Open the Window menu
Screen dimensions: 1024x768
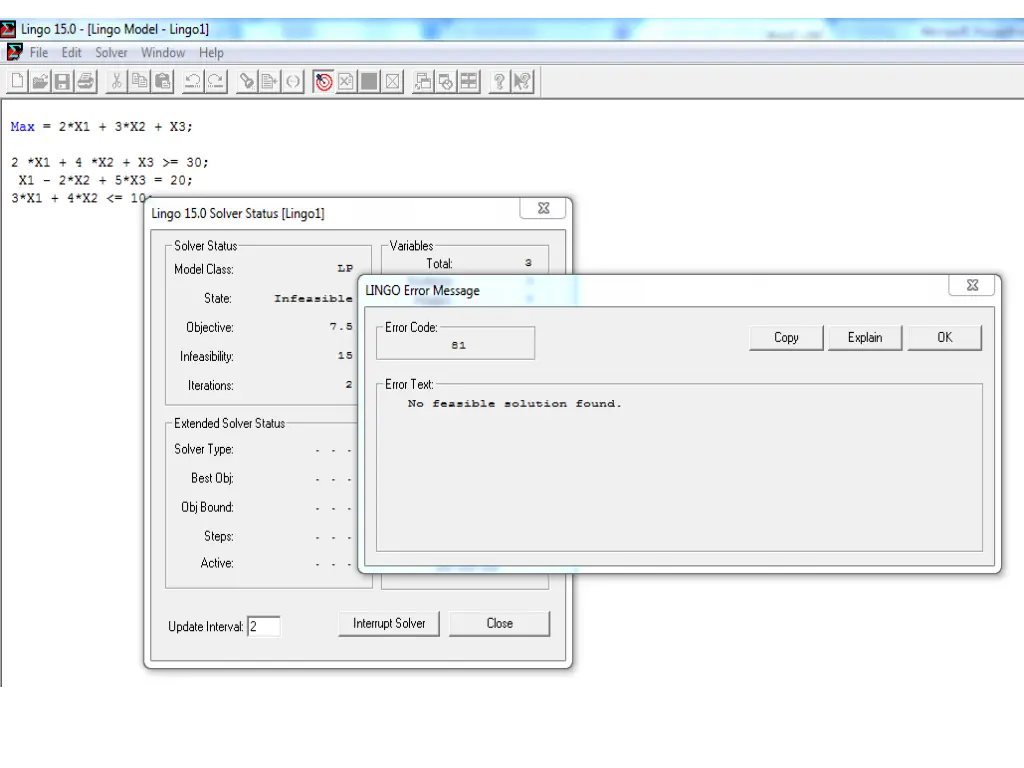(x=163, y=53)
